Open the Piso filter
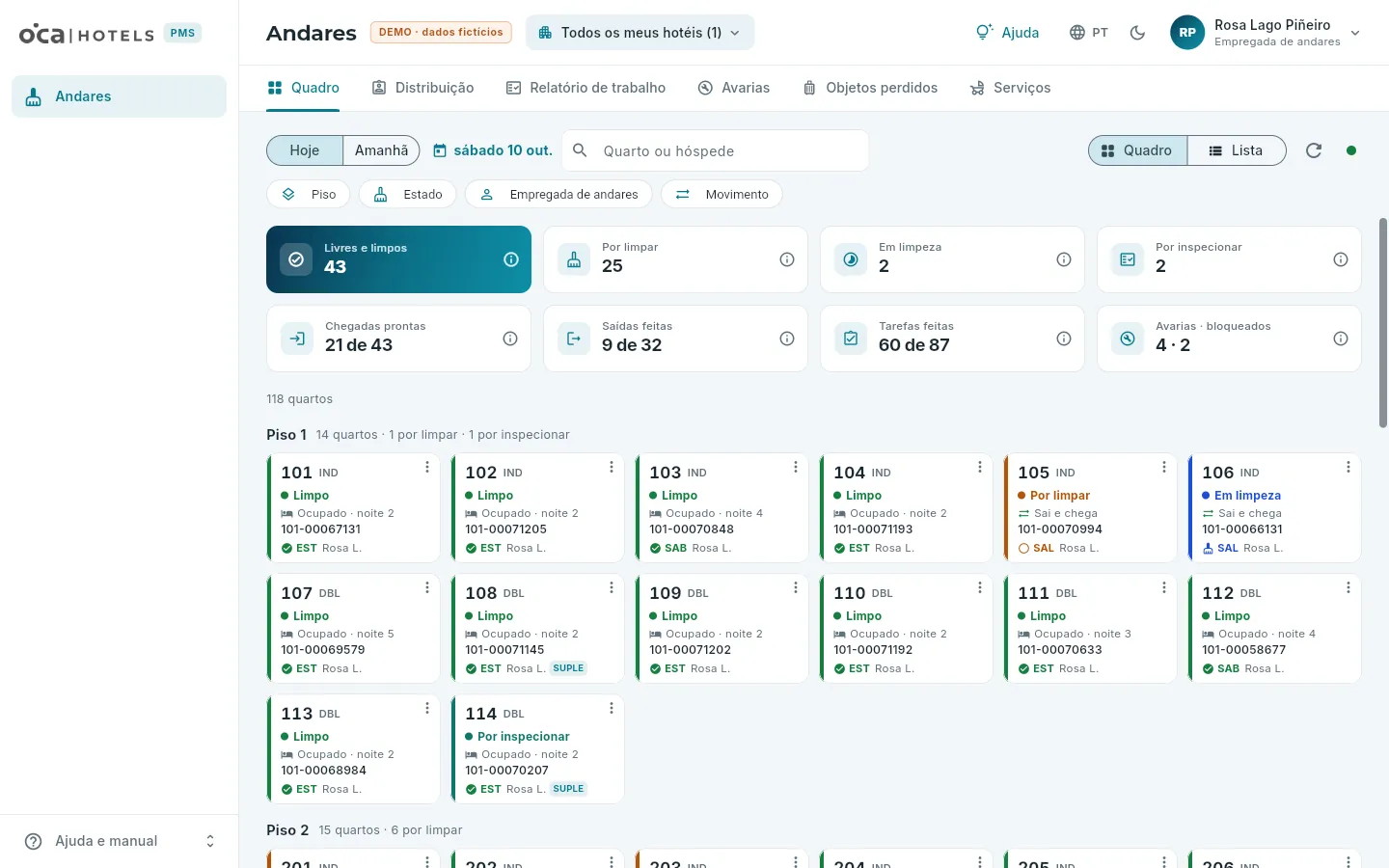This screenshot has height=868, width=1389. [309, 194]
